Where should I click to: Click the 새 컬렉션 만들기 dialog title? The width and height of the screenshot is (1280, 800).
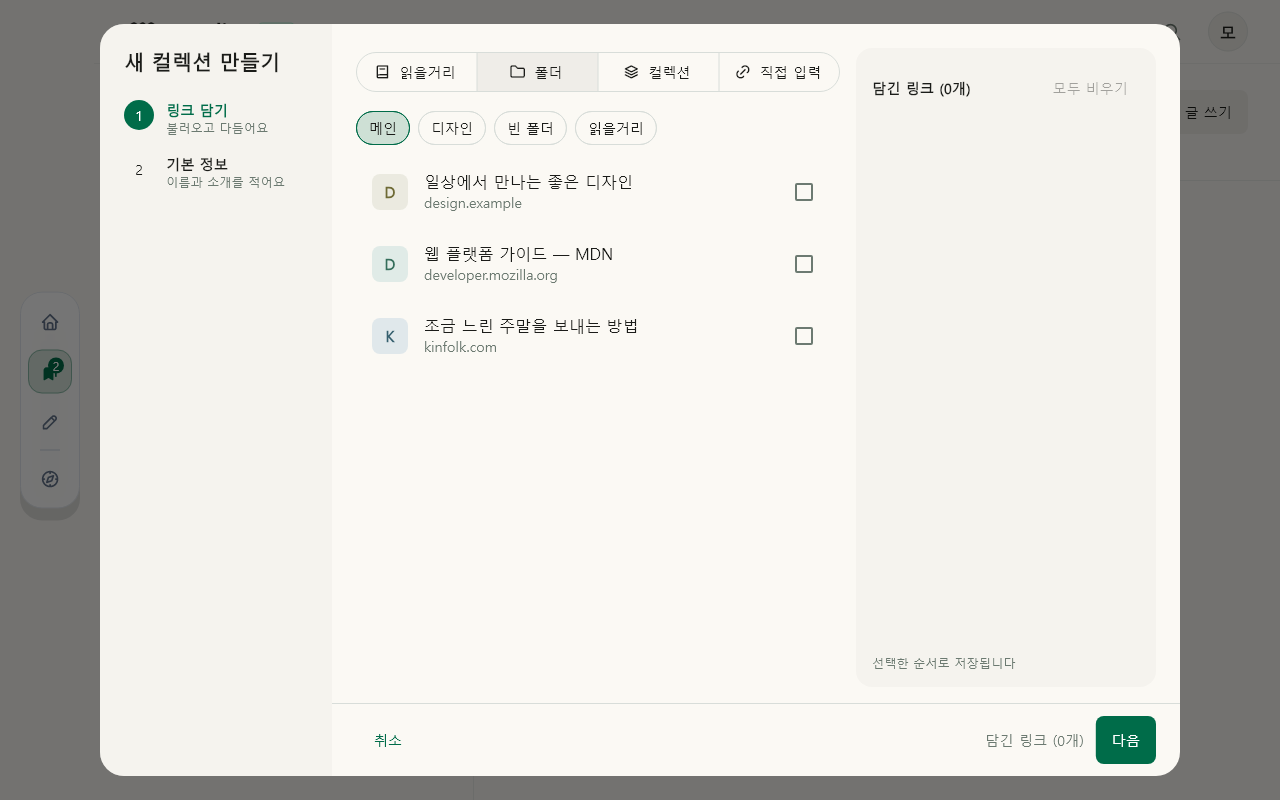tap(202, 62)
